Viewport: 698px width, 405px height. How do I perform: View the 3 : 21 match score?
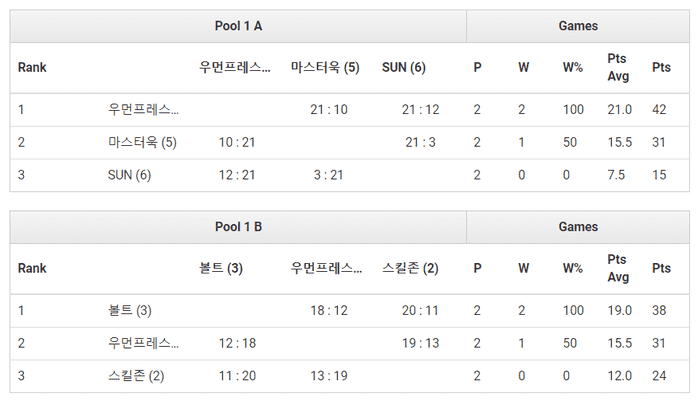[329, 175]
